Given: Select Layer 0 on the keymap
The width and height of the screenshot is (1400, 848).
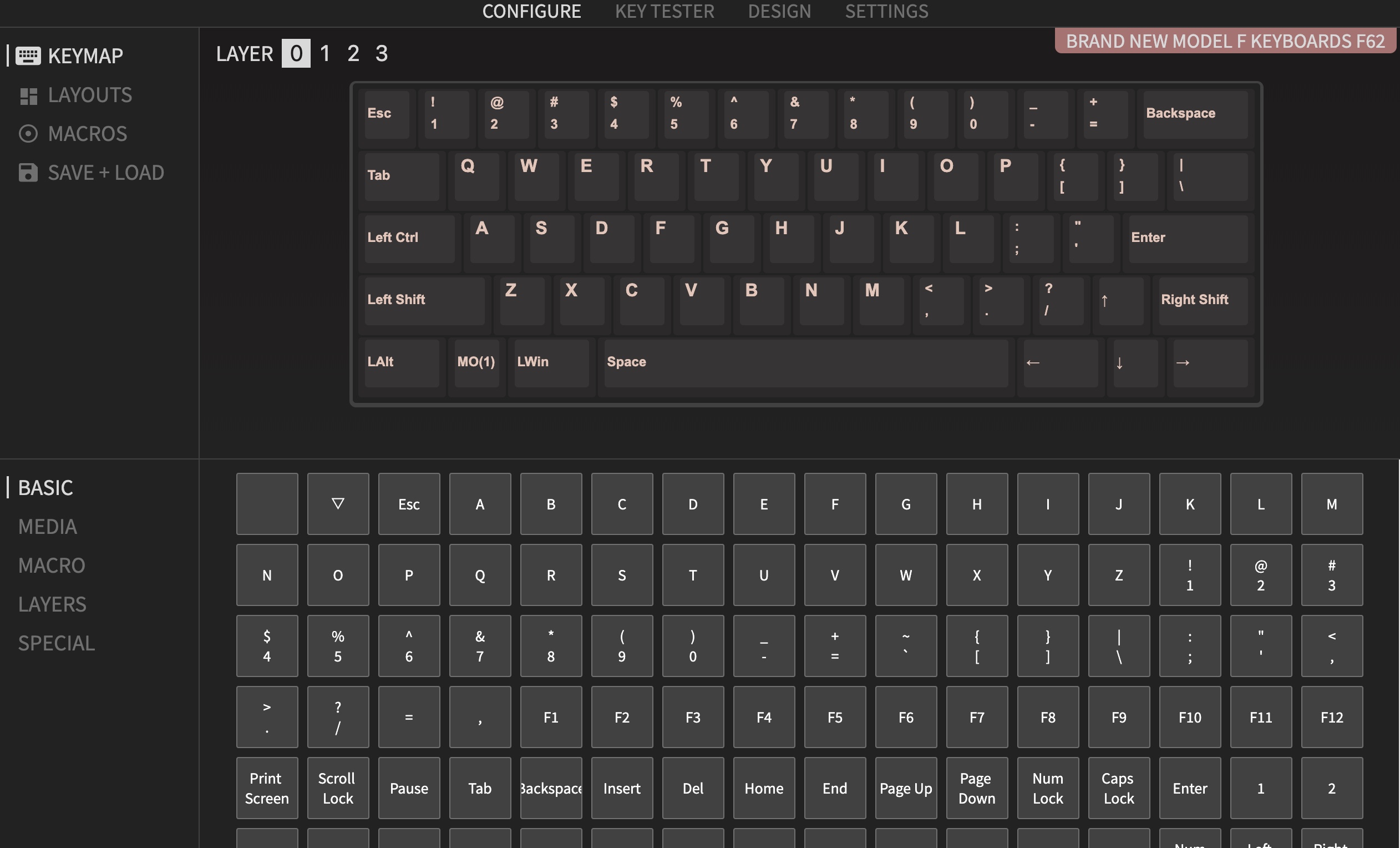Looking at the screenshot, I should point(295,53).
